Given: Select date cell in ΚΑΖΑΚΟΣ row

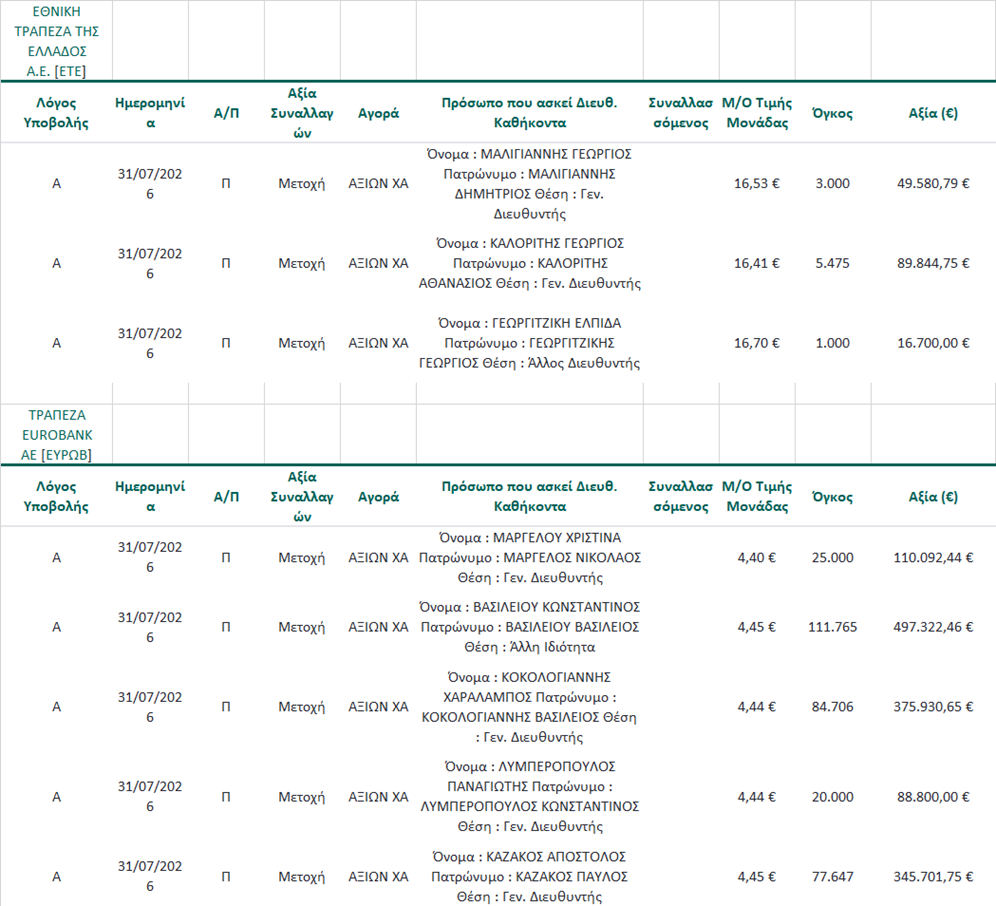Looking at the screenshot, I should pos(150,877).
